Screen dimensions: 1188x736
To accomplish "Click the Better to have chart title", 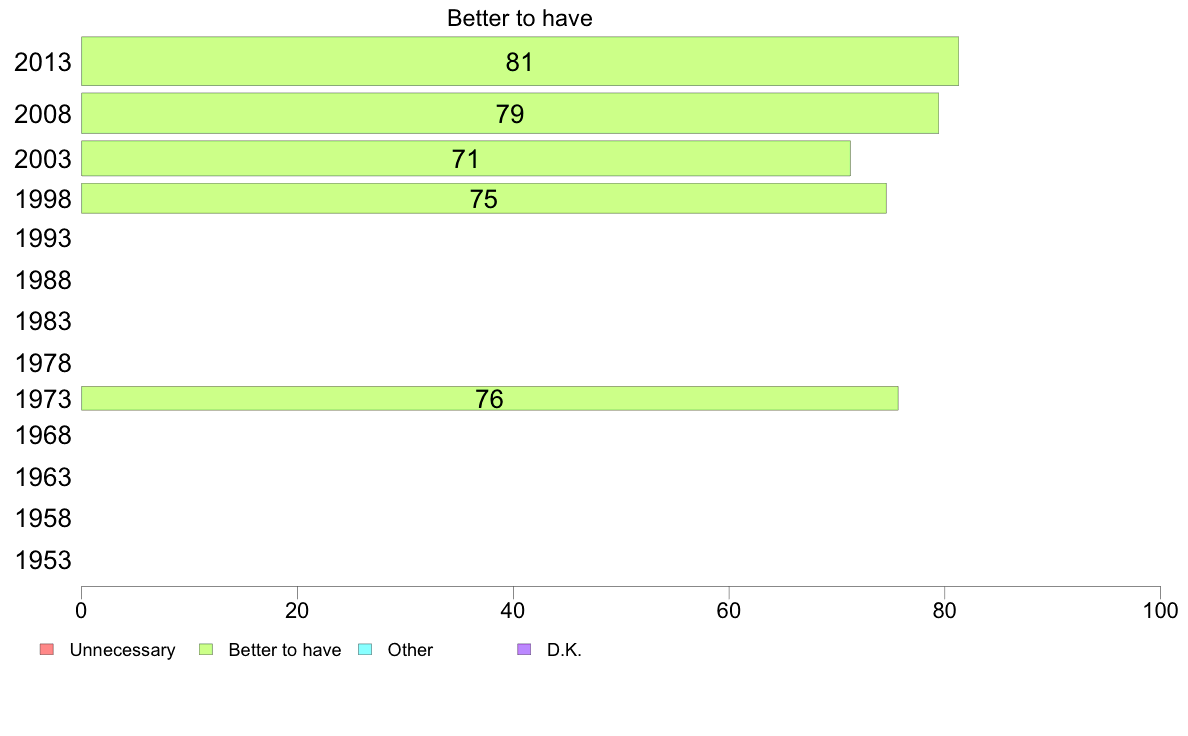I will (x=520, y=18).
